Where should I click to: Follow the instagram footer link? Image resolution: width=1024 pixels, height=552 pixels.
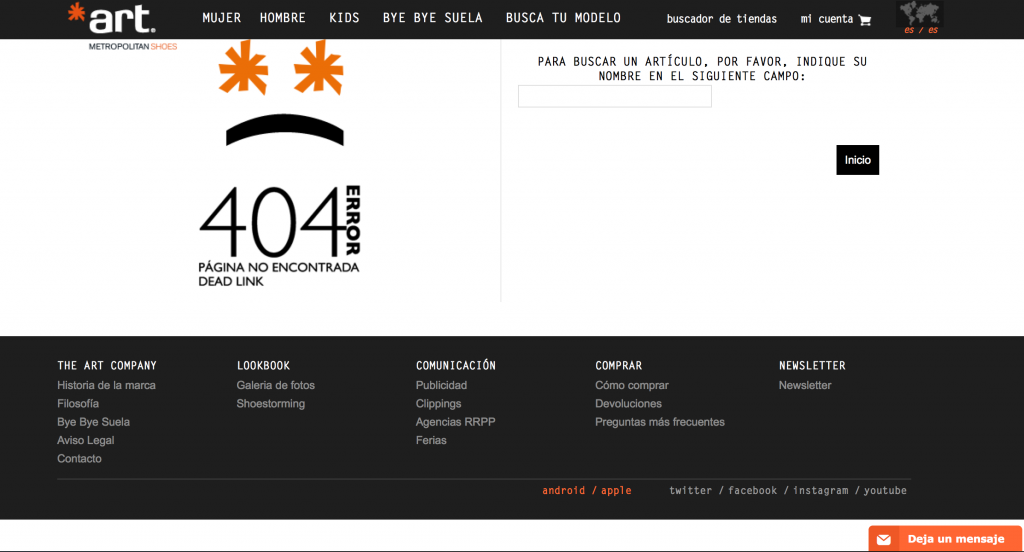tap(820, 491)
